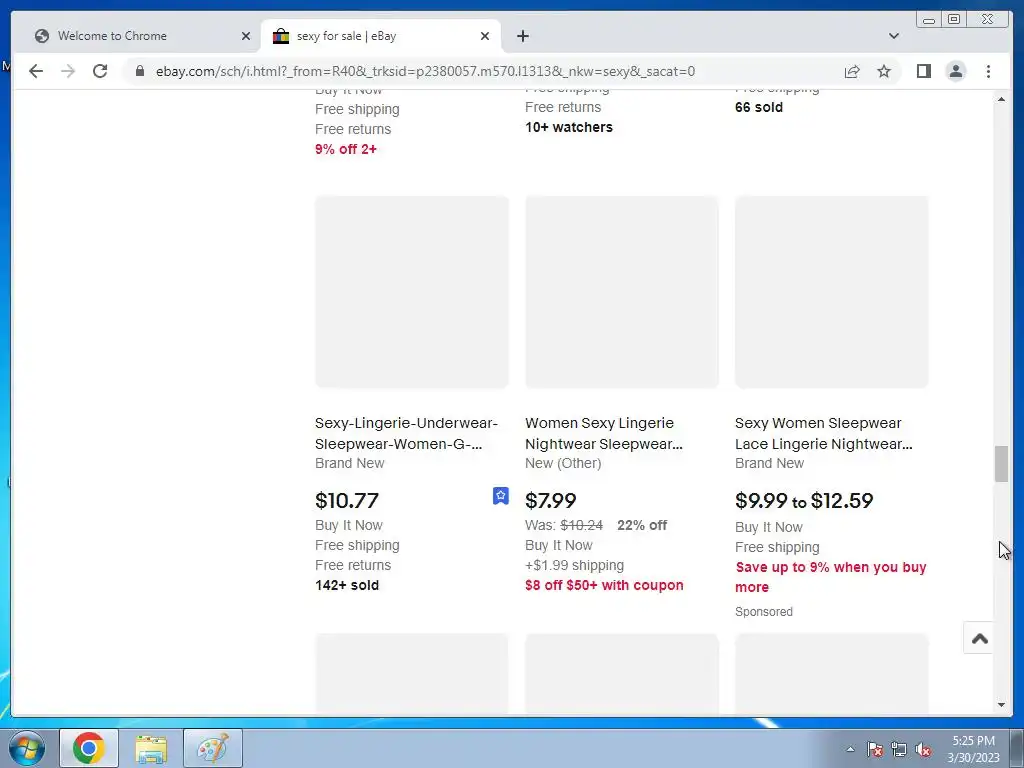
Task: Click the address bar URL
Action: (x=425, y=71)
